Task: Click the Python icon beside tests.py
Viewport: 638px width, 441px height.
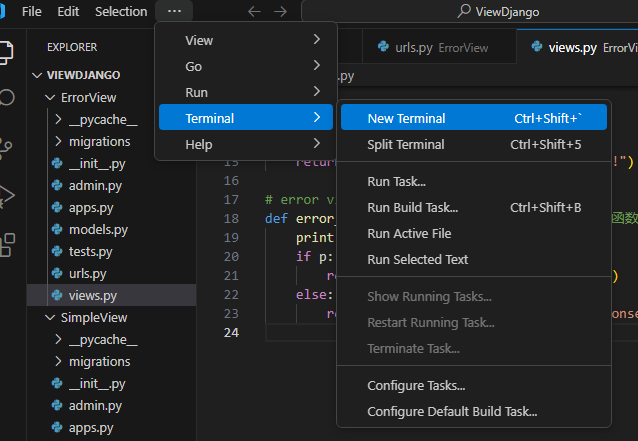Action: (57, 251)
